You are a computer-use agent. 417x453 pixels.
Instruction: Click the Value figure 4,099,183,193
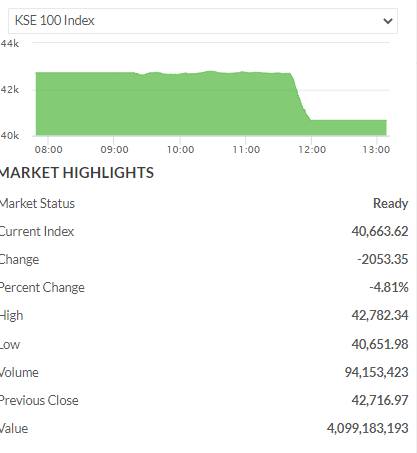368,428
